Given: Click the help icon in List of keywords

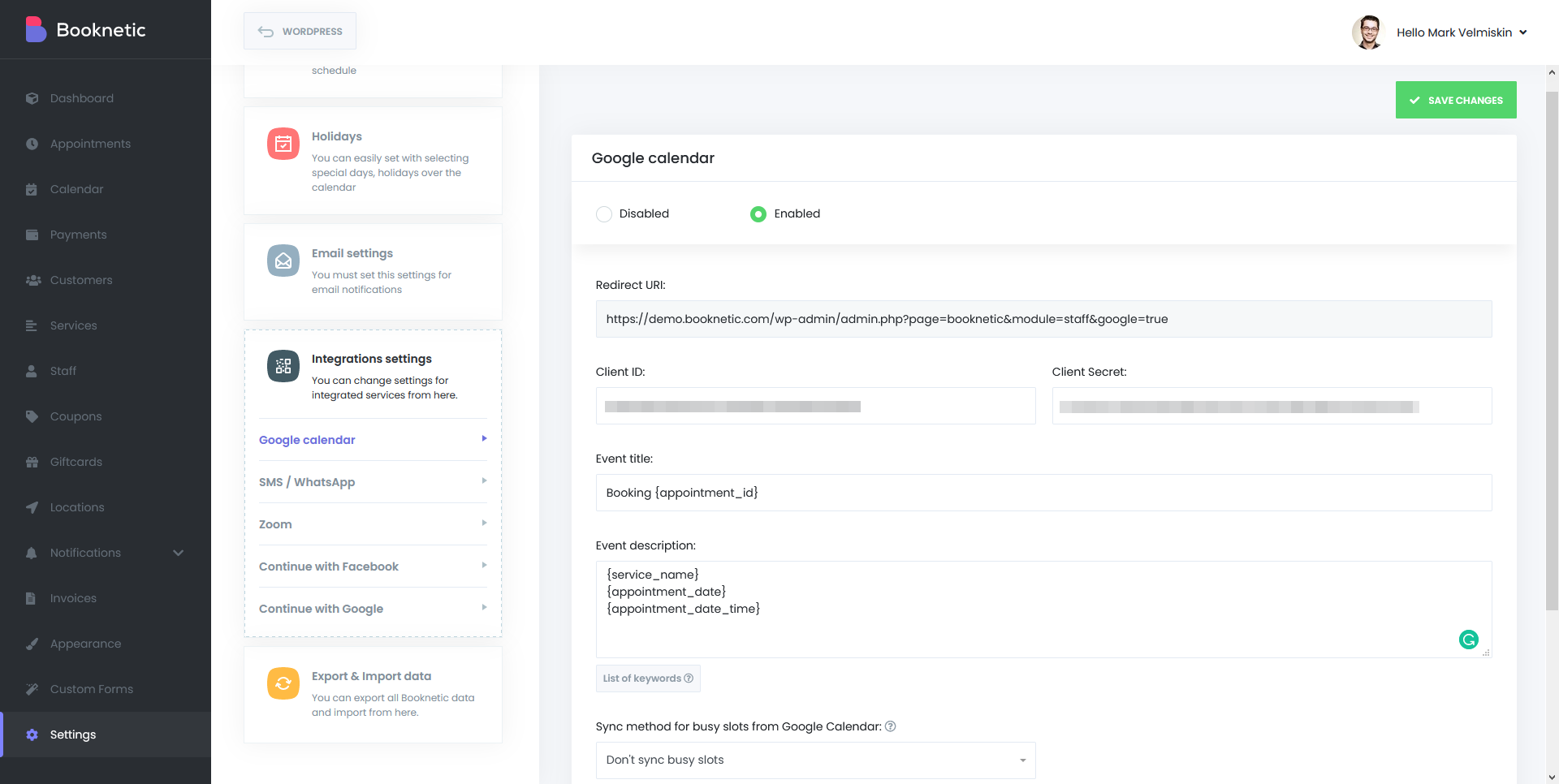Looking at the screenshot, I should click(x=689, y=678).
